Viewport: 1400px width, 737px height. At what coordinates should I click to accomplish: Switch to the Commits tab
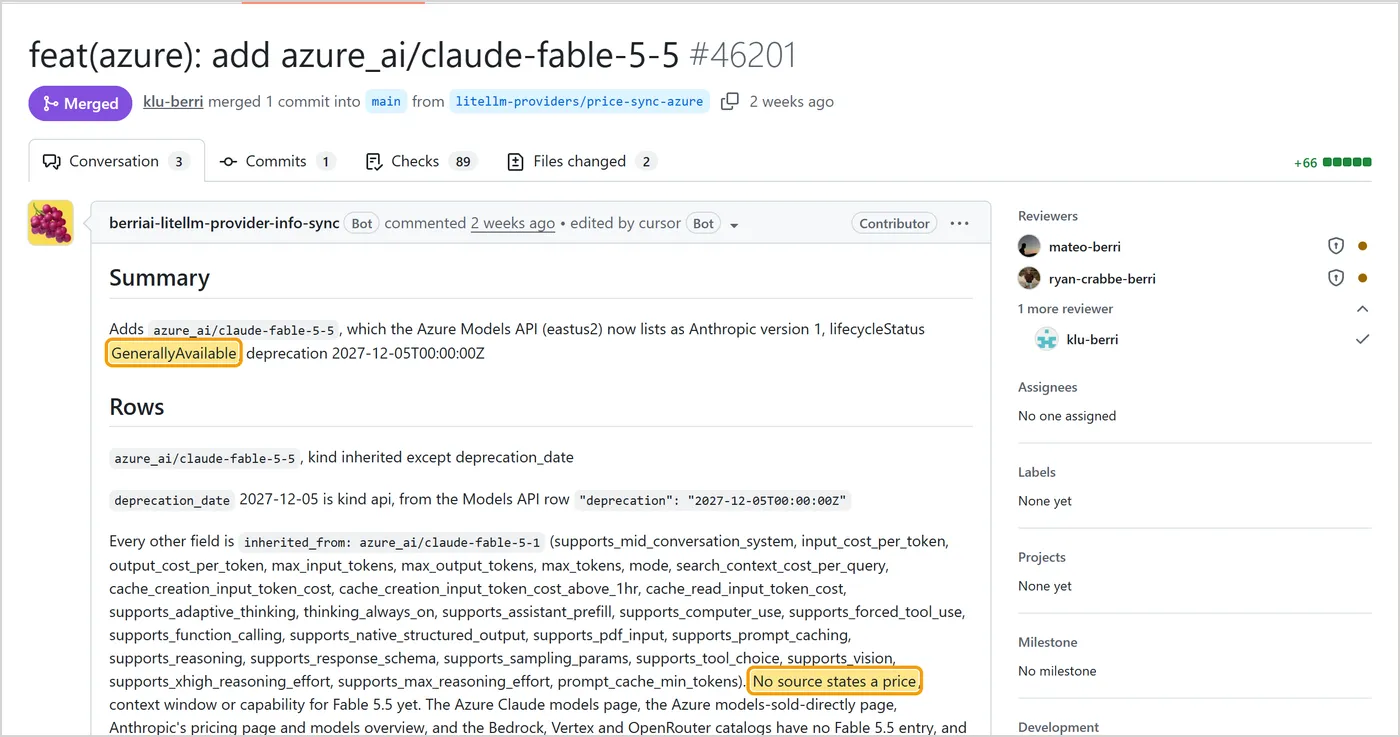point(277,161)
